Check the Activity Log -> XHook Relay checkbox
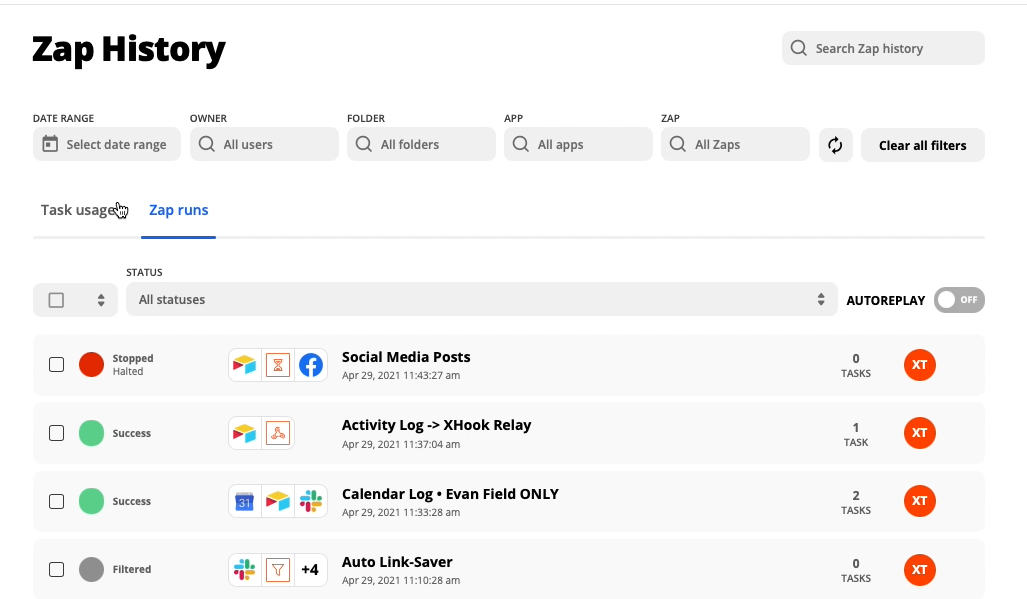The width and height of the screenshot is (1027, 599). point(56,433)
